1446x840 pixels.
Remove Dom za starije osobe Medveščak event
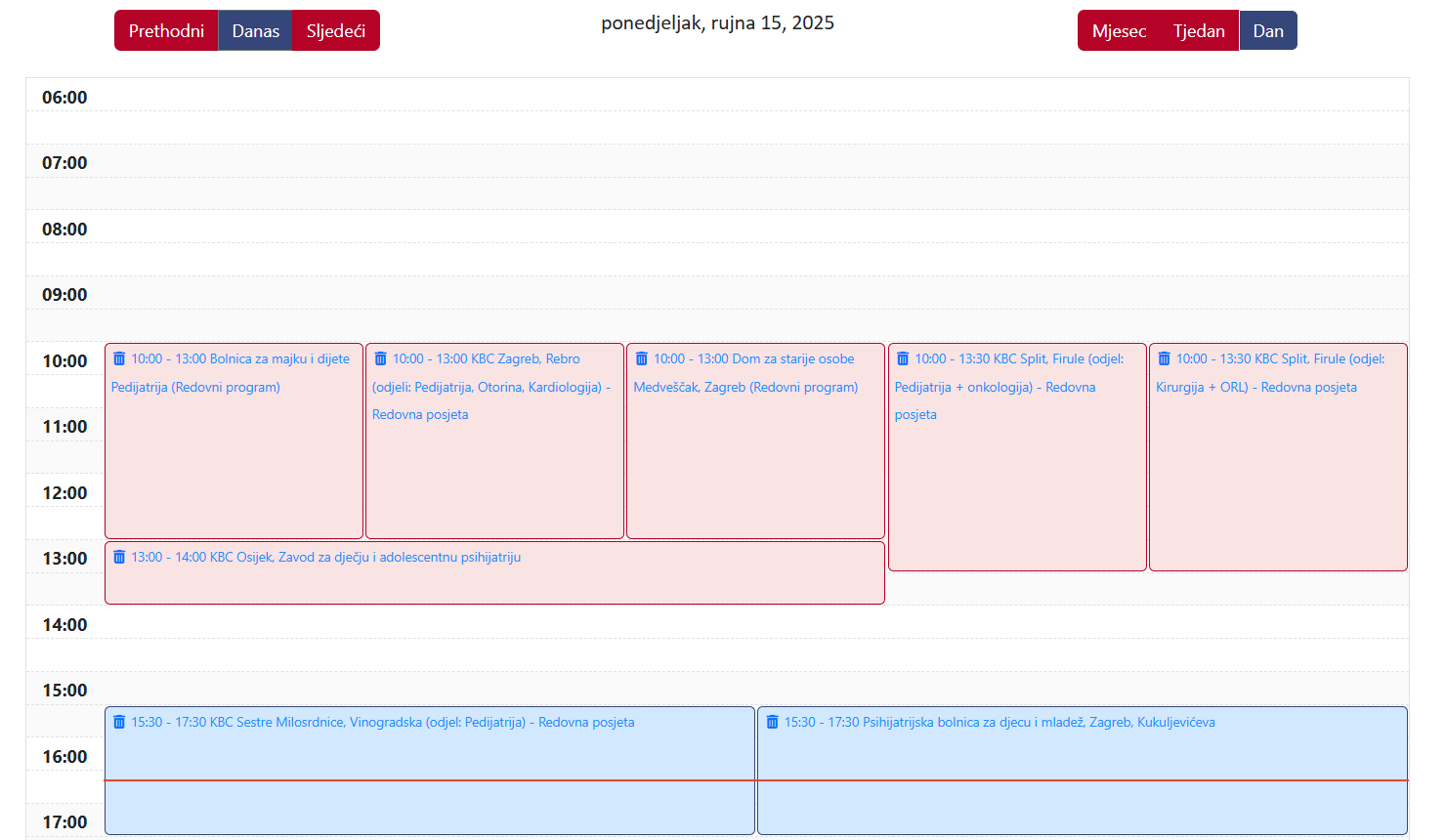(x=642, y=358)
